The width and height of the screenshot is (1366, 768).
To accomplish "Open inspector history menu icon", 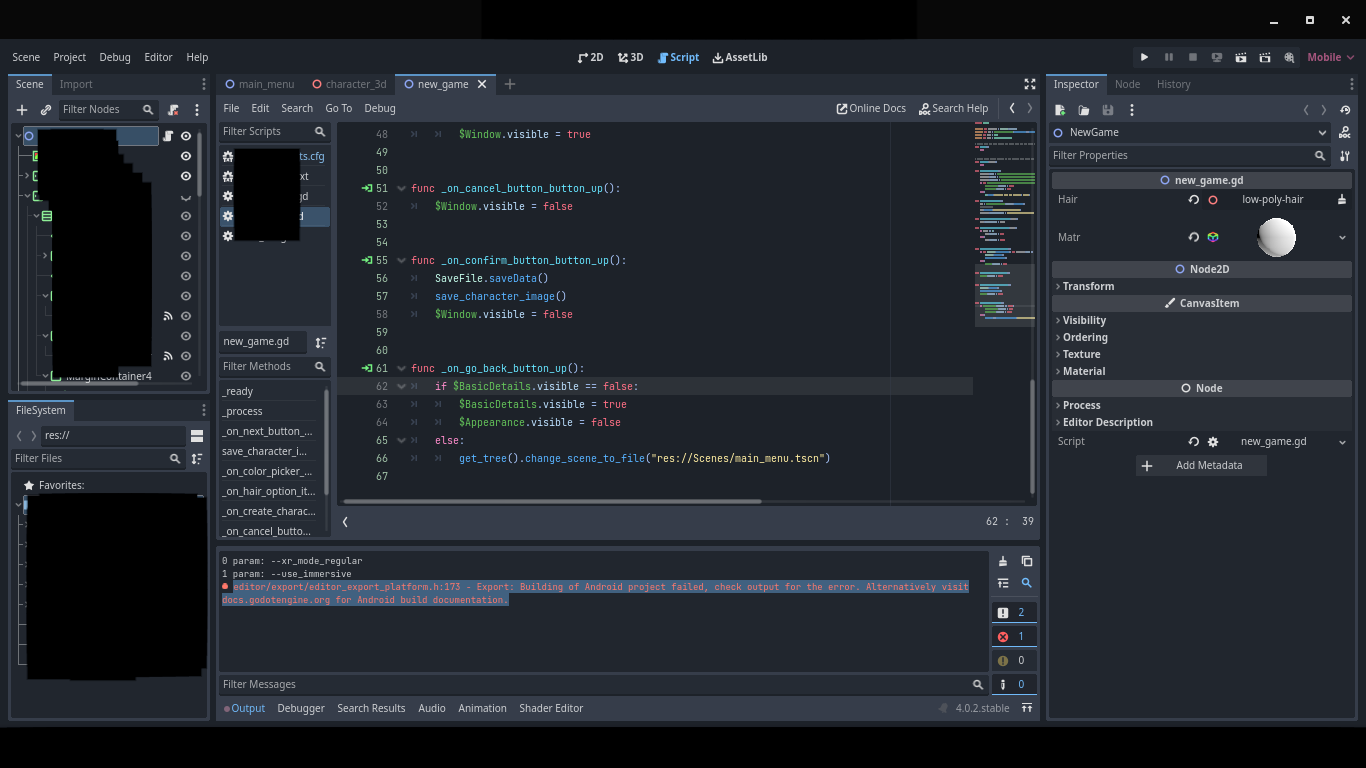I will tap(1345, 110).
